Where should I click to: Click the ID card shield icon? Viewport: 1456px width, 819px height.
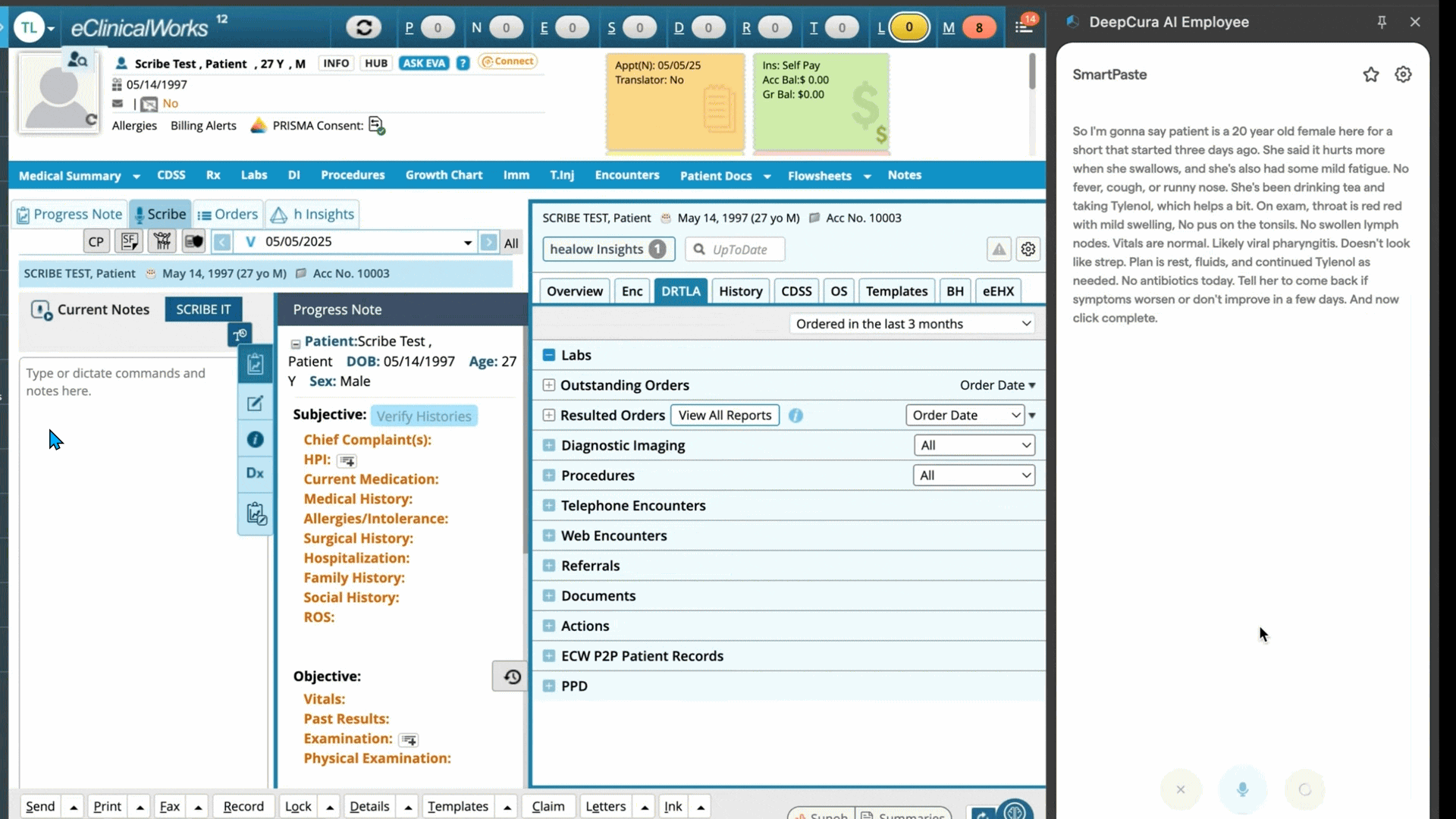(x=194, y=242)
